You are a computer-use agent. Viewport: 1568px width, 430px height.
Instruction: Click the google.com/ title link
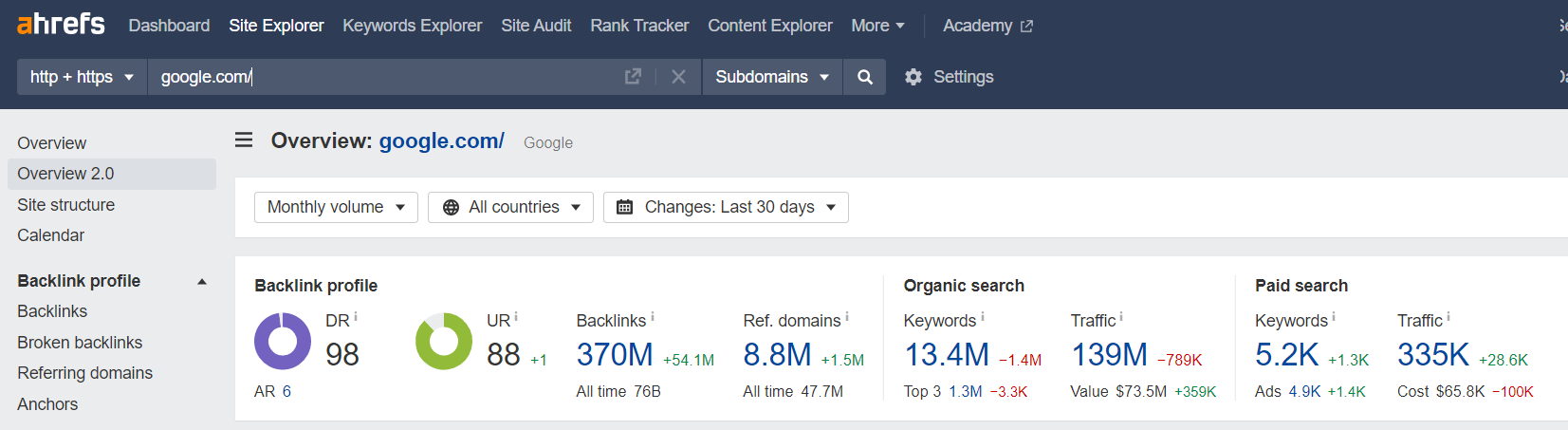pos(442,140)
